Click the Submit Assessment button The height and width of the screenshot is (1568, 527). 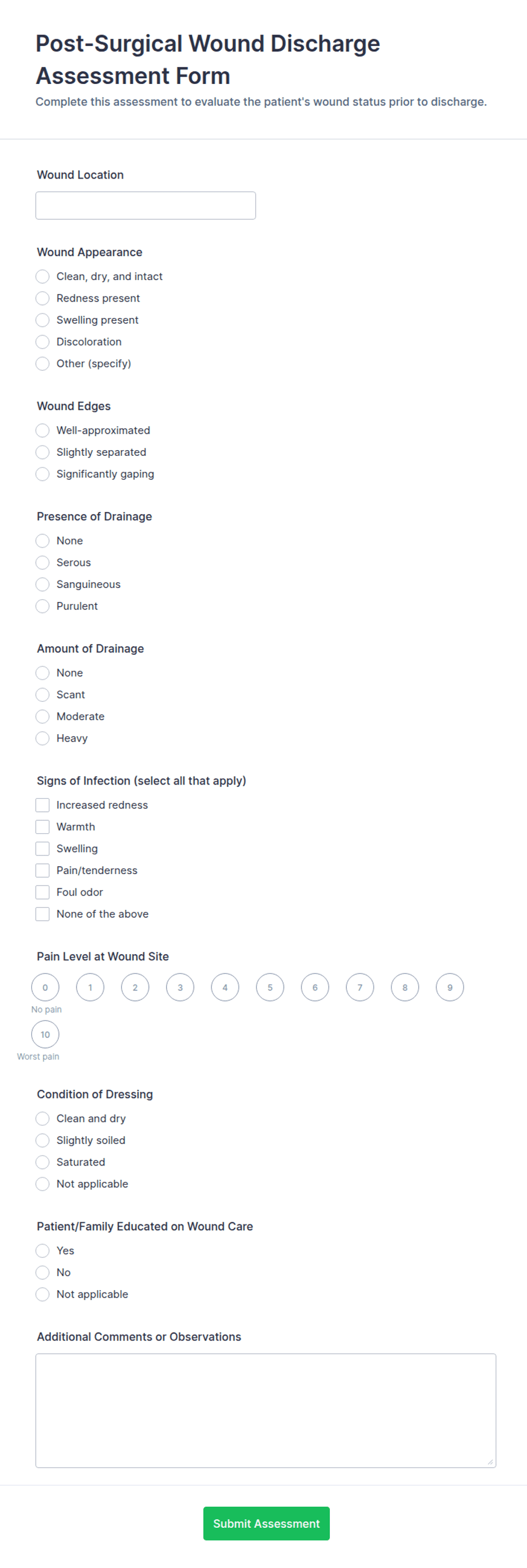(266, 1524)
